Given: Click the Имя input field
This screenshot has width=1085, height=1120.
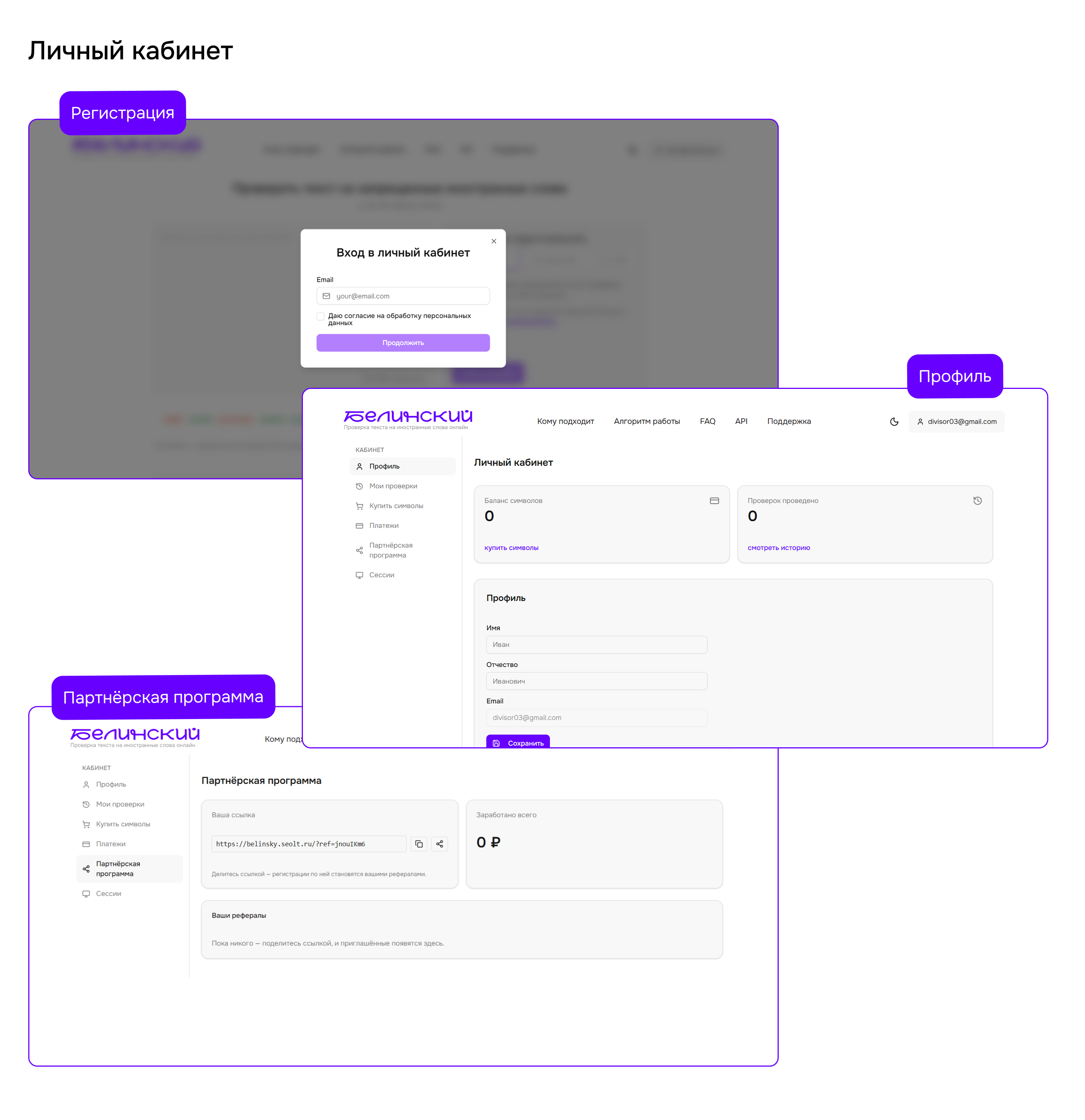Looking at the screenshot, I should coord(596,644).
